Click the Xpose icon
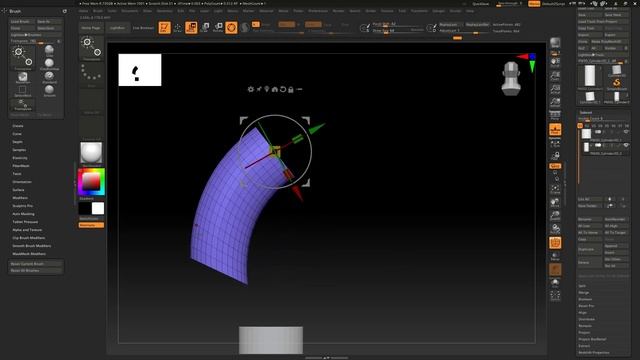This screenshot has height=360, width=640. point(555,296)
